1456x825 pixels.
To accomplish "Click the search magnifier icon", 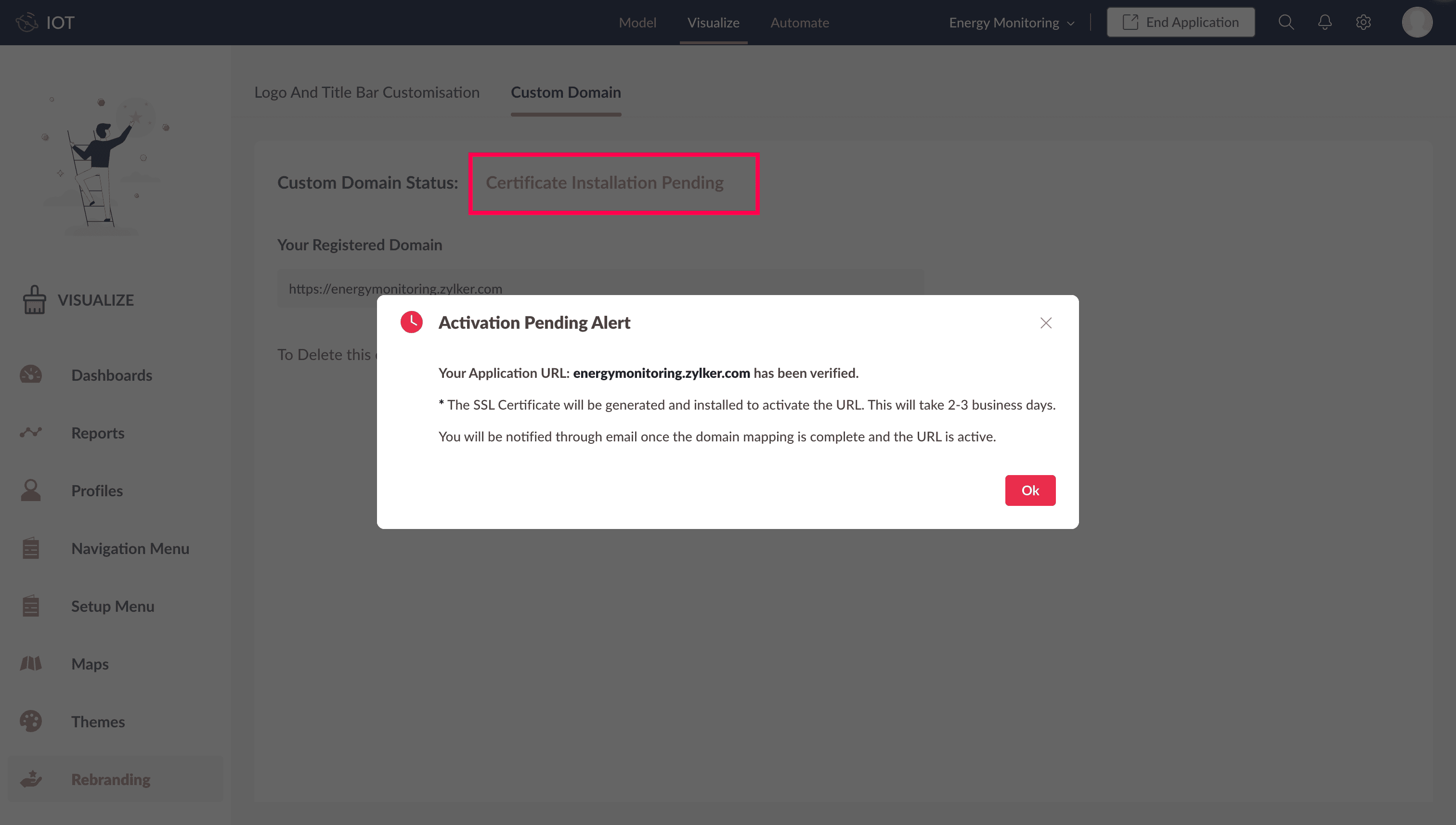I will tap(1286, 23).
